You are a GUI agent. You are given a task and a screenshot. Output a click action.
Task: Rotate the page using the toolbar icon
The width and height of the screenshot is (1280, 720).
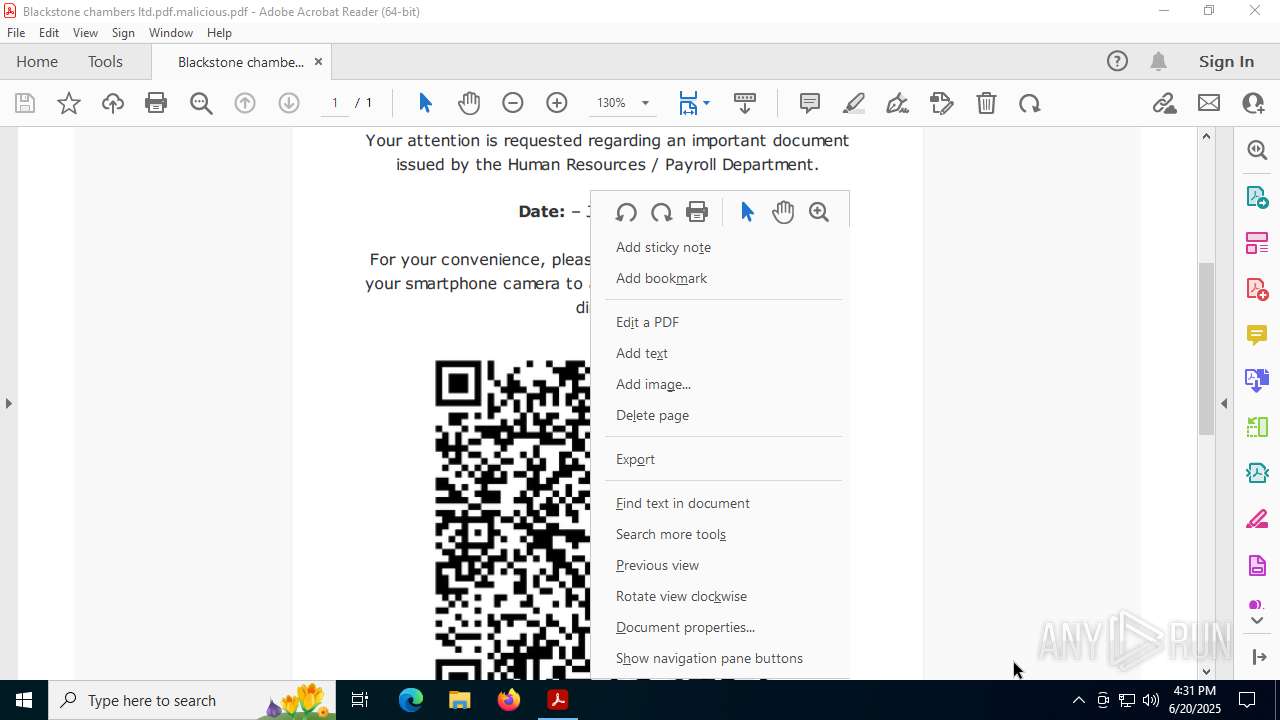pyautogui.click(x=1030, y=103)
